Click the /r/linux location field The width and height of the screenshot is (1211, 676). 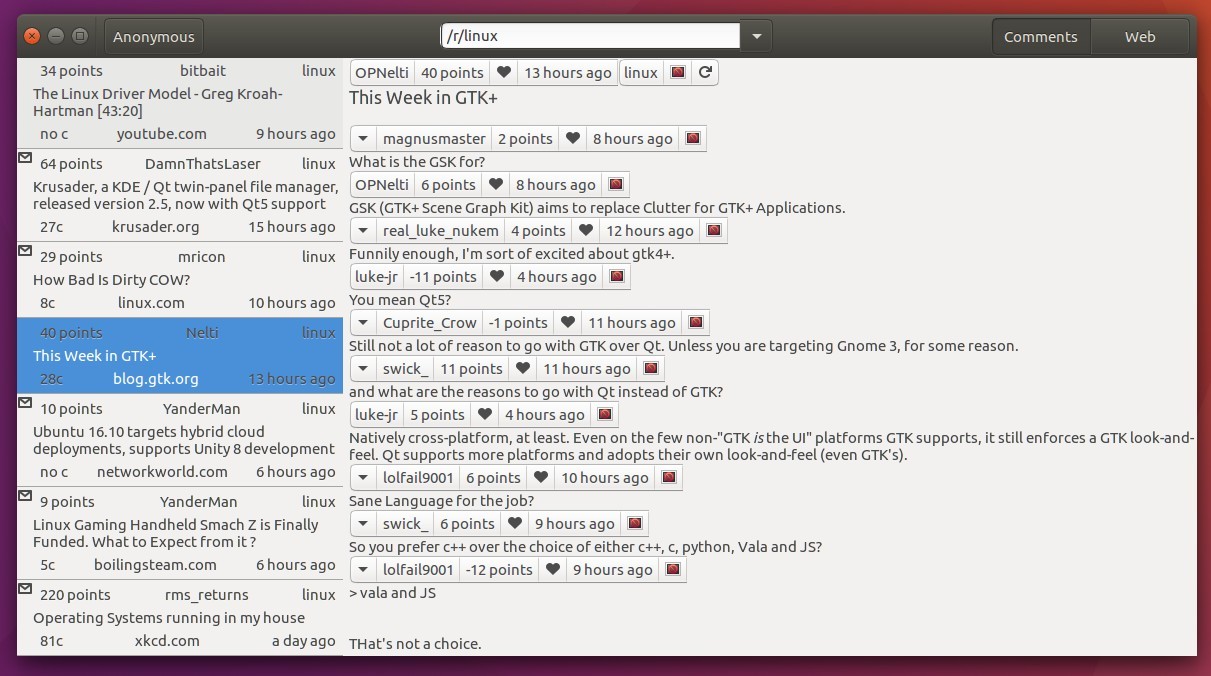point(591,36)
